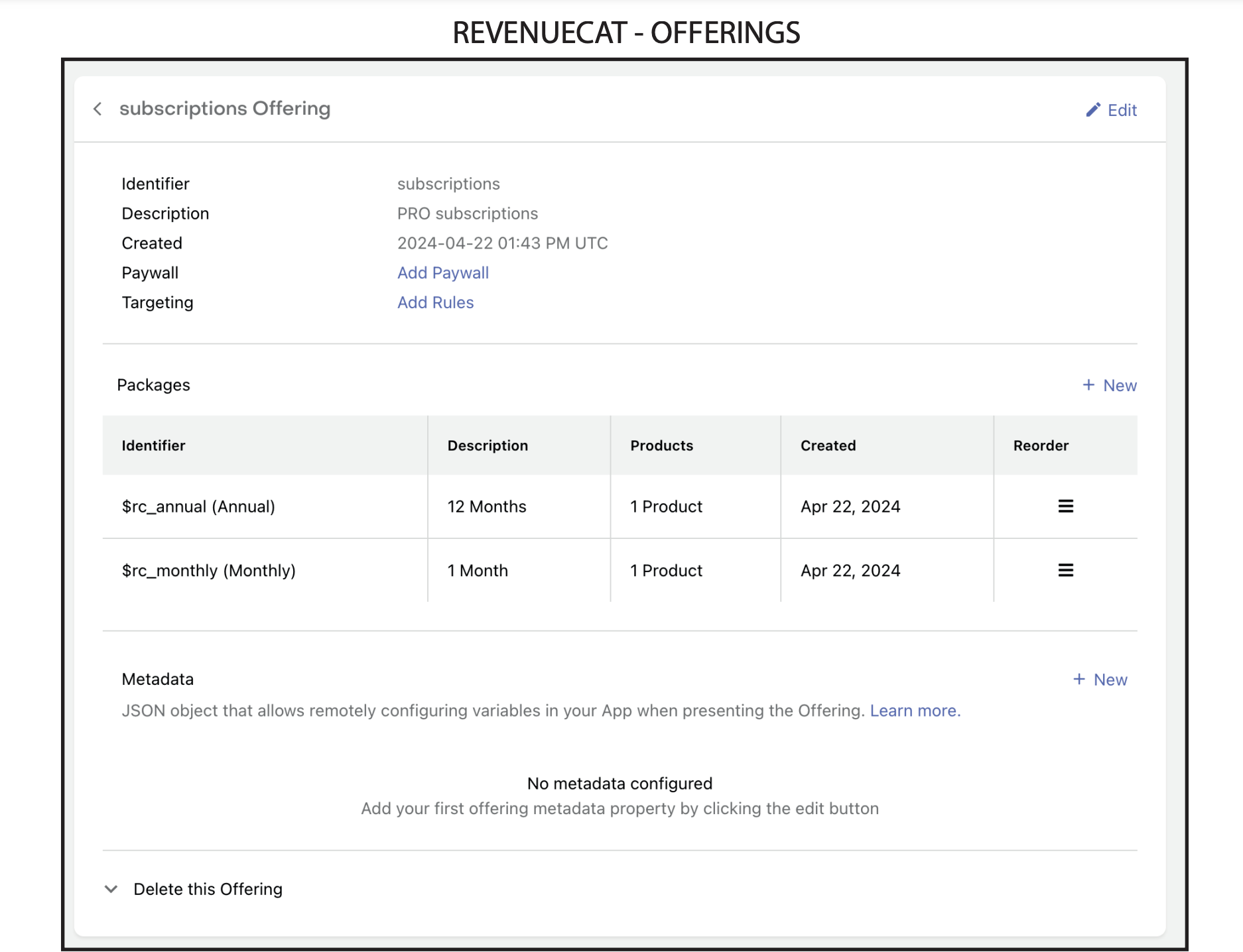Click the metadata hint about the edit button
The width and height of the screenshot is (1243, 952).
(620, 809)
